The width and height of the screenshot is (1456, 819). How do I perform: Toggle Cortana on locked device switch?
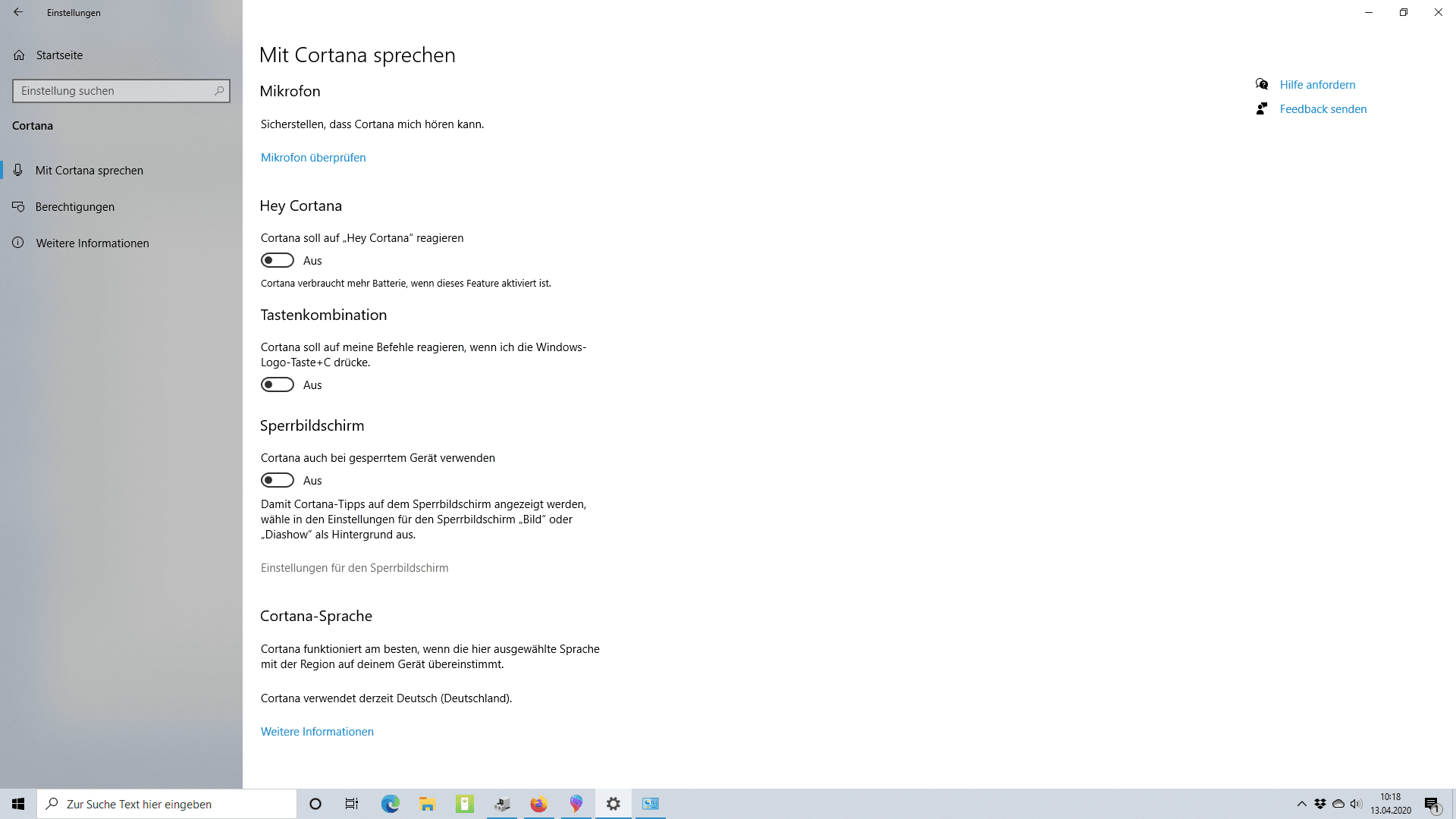[x=278, y=481]
